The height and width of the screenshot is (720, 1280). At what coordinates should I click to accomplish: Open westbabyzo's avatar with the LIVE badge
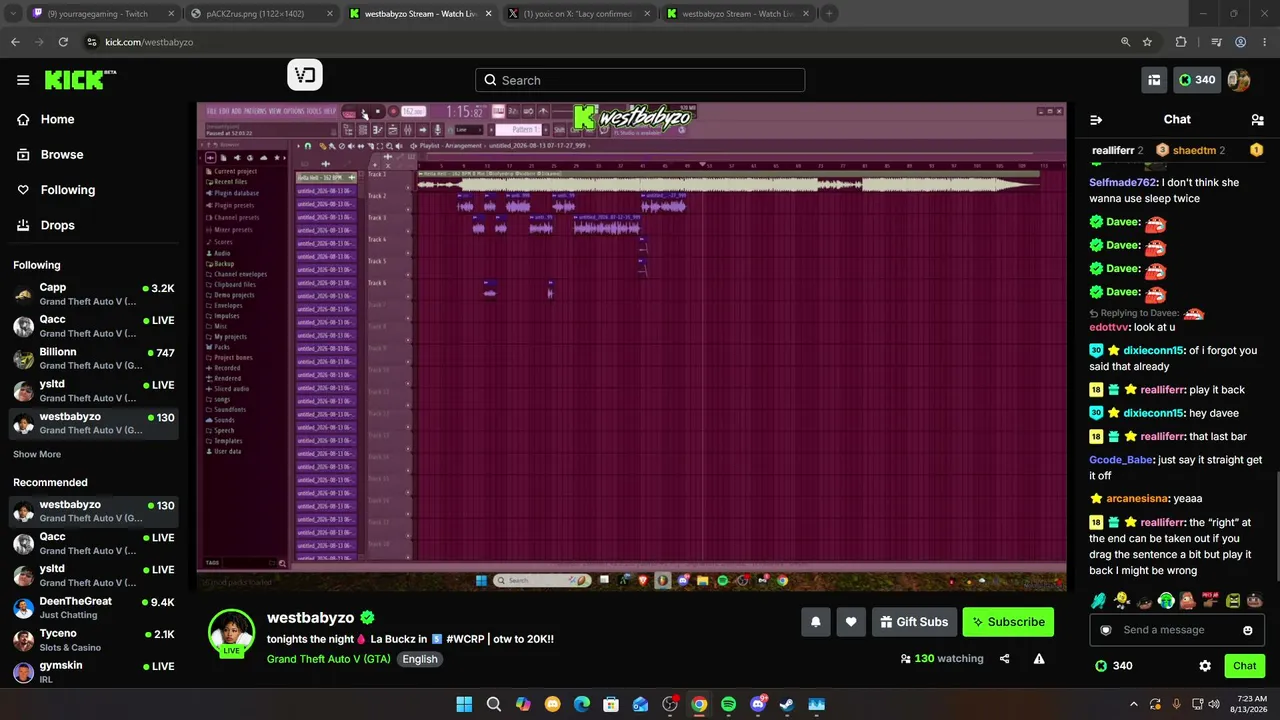point(231,632)
